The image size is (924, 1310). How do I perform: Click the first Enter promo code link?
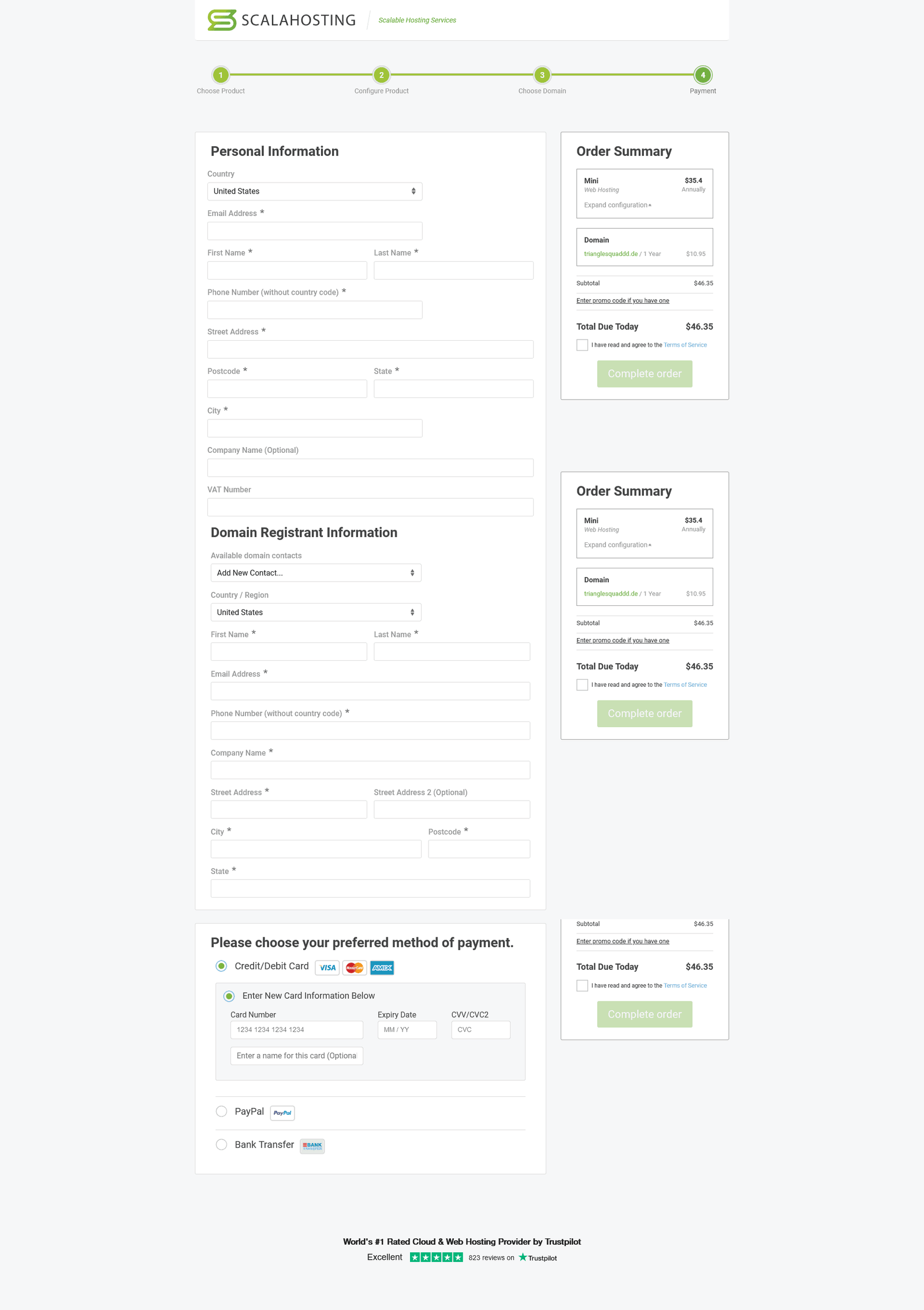coord(623,300)
